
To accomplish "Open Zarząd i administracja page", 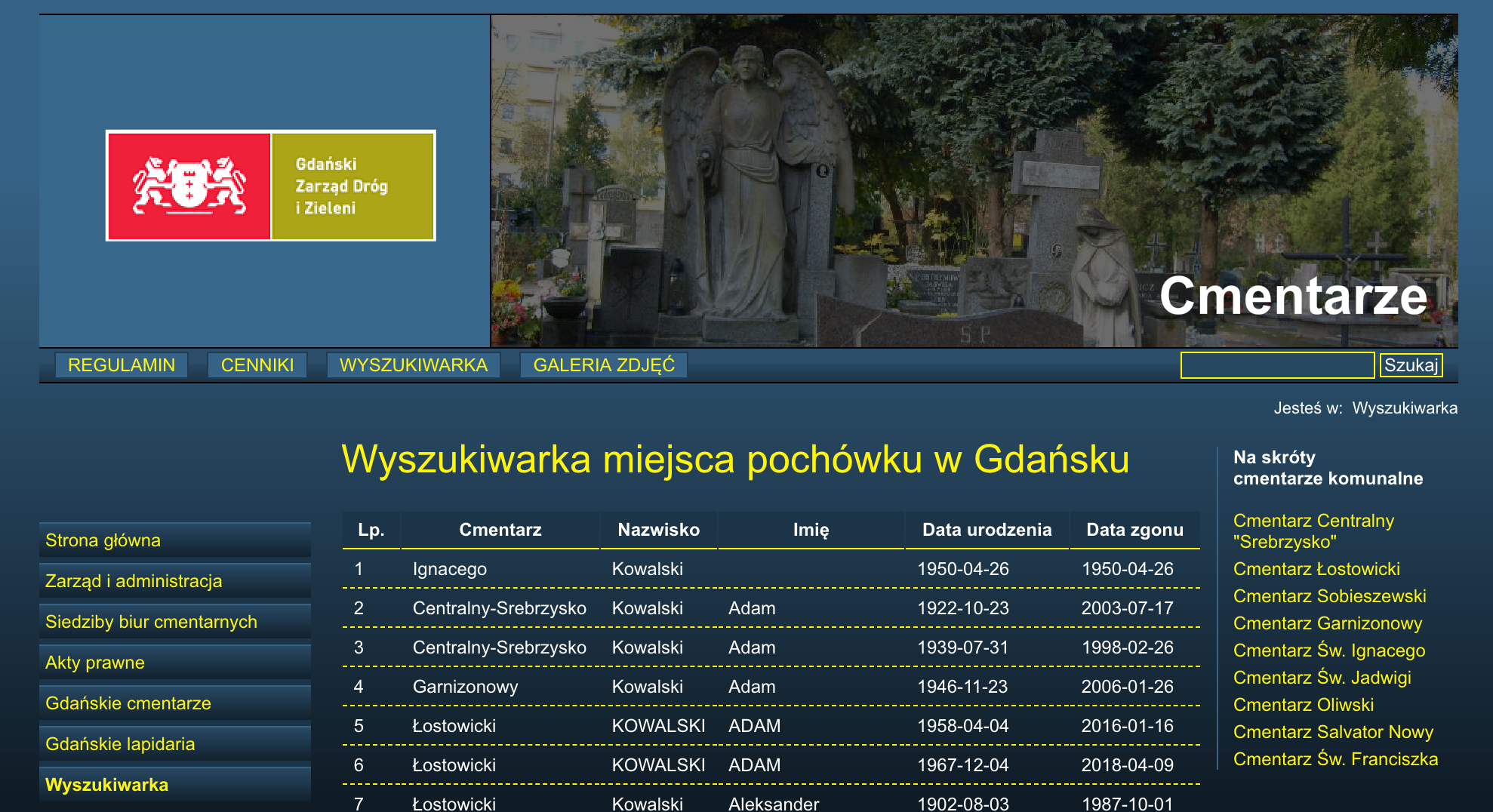I will tap(134, 581).
